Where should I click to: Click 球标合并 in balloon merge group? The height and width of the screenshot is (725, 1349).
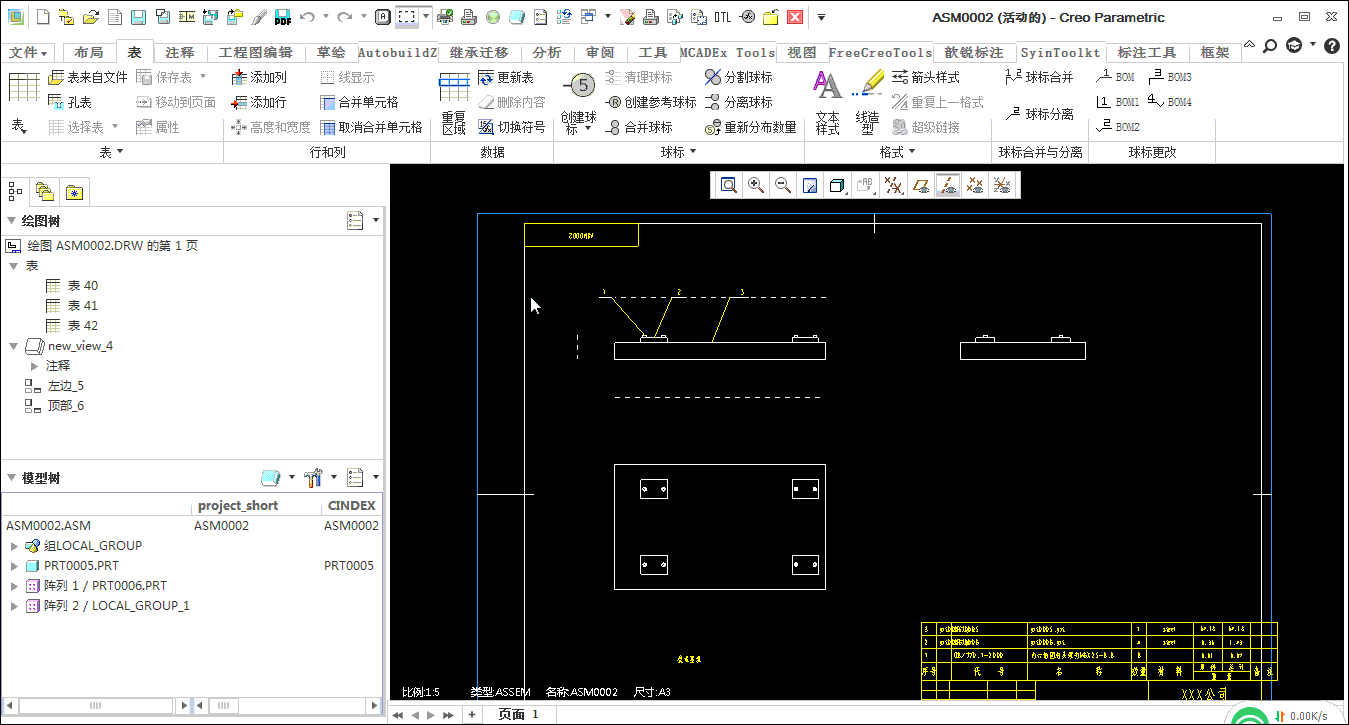[1040, 77]
